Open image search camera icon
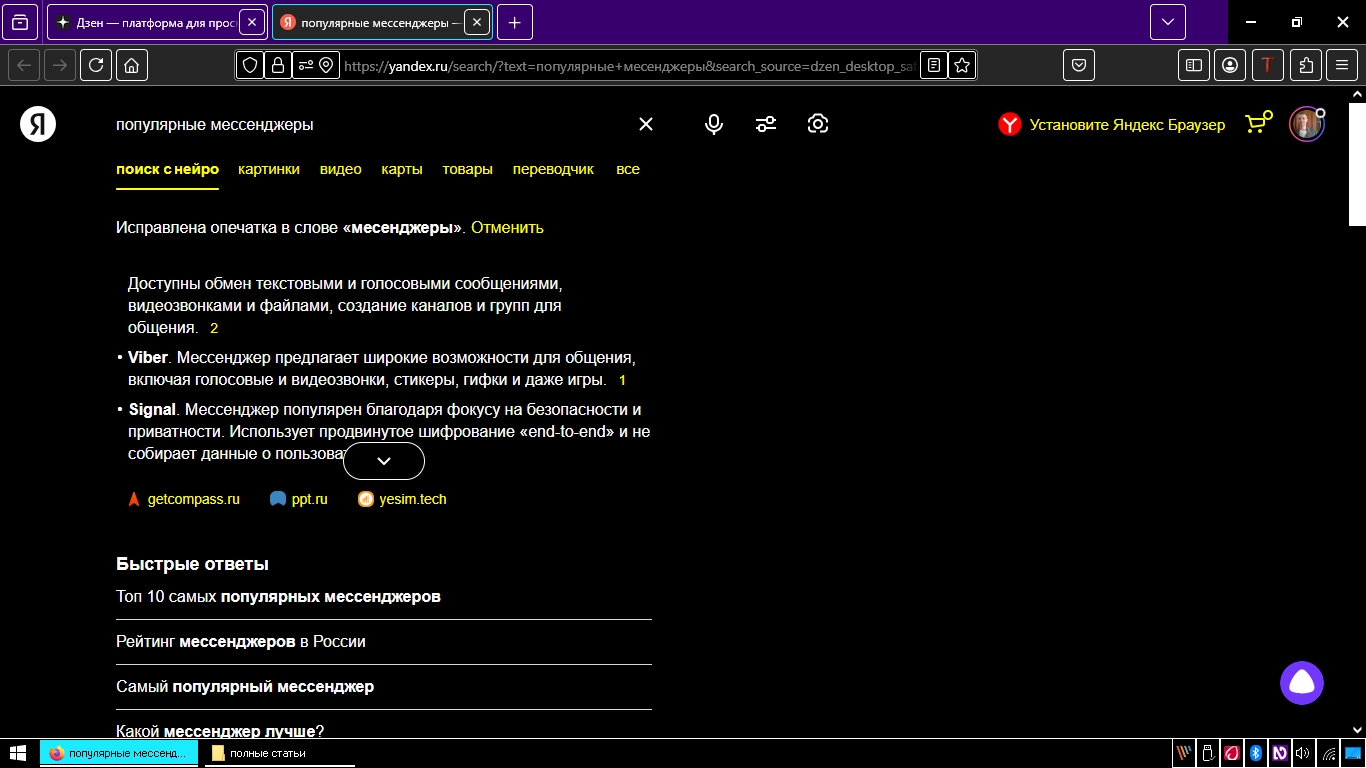This screenshot has width=1366, height=768. (818, 124)
